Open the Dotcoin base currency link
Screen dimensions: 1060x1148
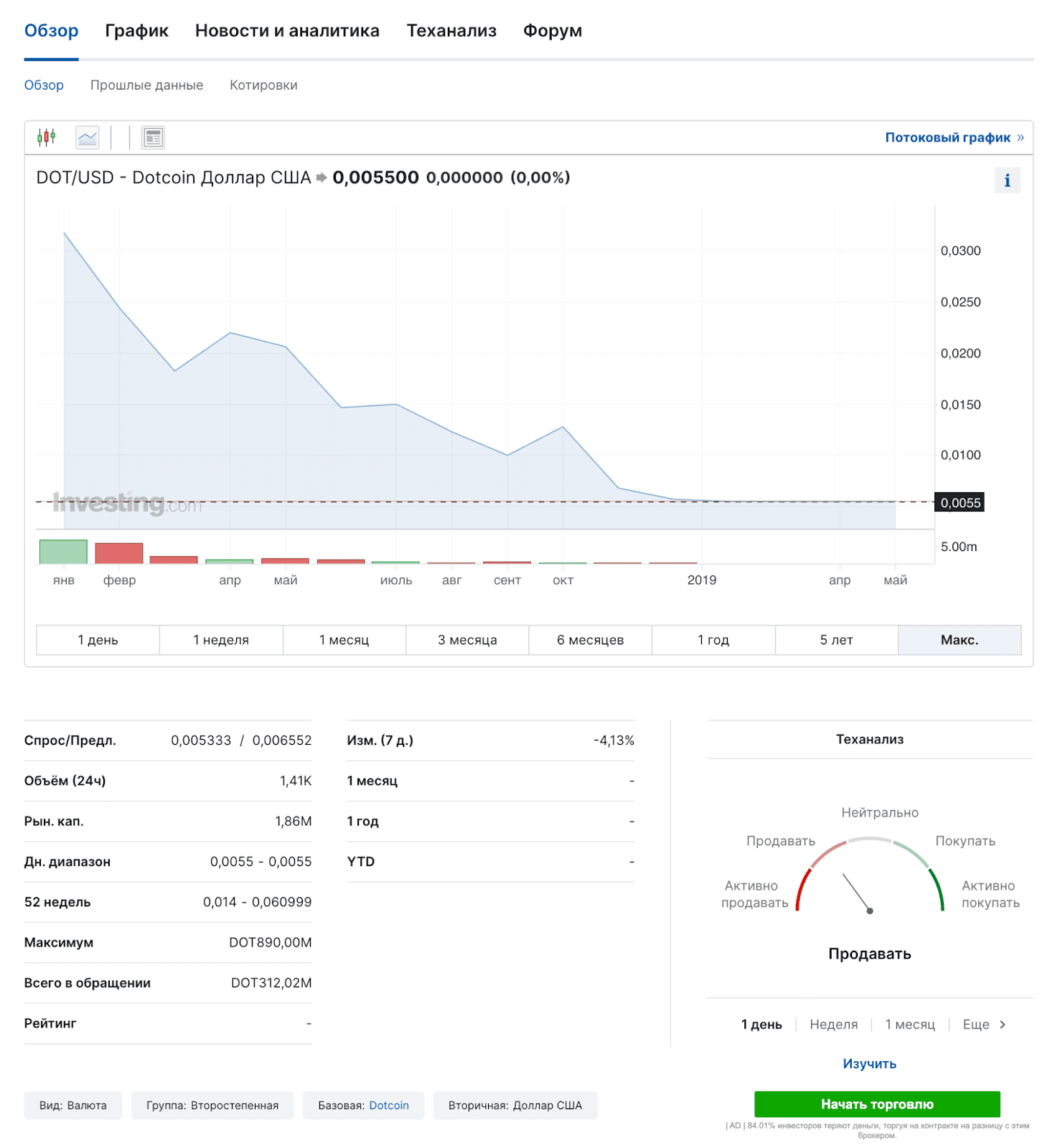pyautogui.click(x=389, y=1106)
